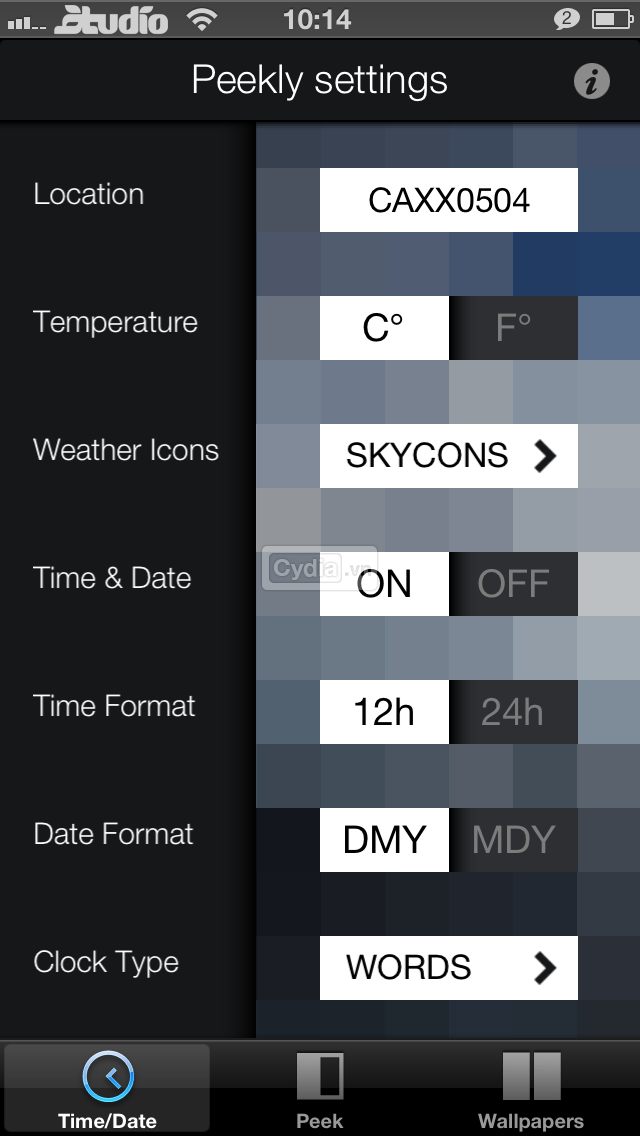Switch to the Wallpapers tab

pos(531,1088)
